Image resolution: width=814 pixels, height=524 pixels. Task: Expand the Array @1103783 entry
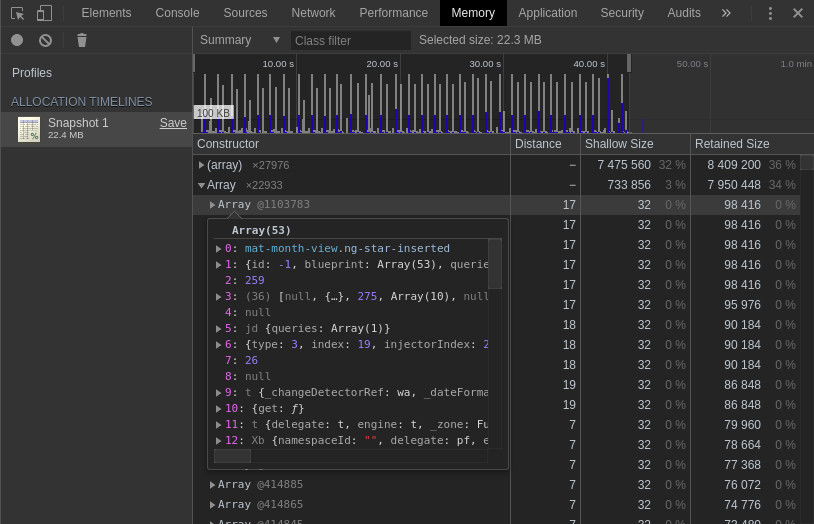(213, 205)
